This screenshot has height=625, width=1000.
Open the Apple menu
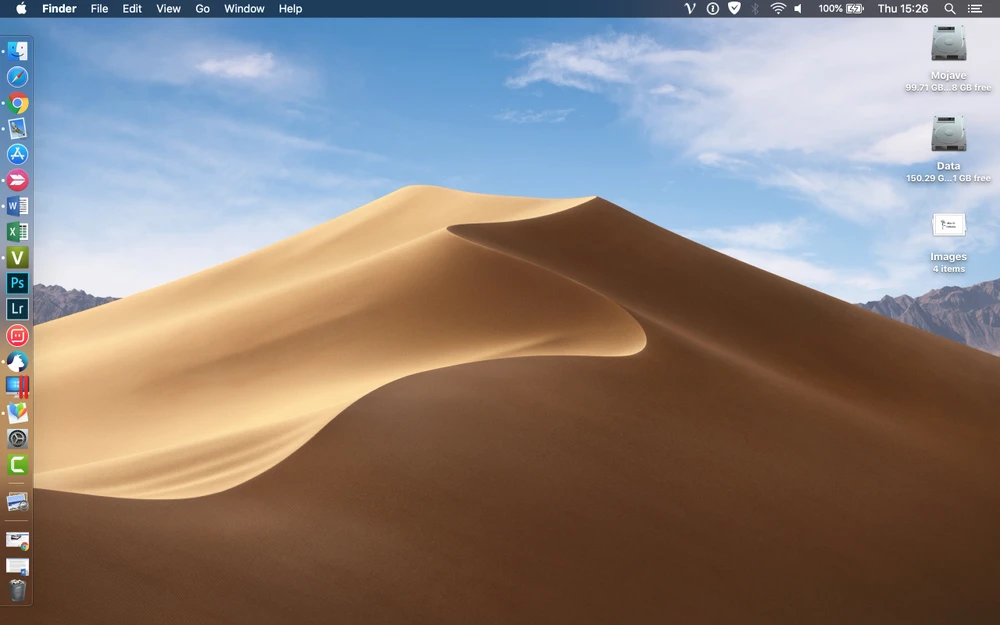pyautogui.click(x=21, y=9)
